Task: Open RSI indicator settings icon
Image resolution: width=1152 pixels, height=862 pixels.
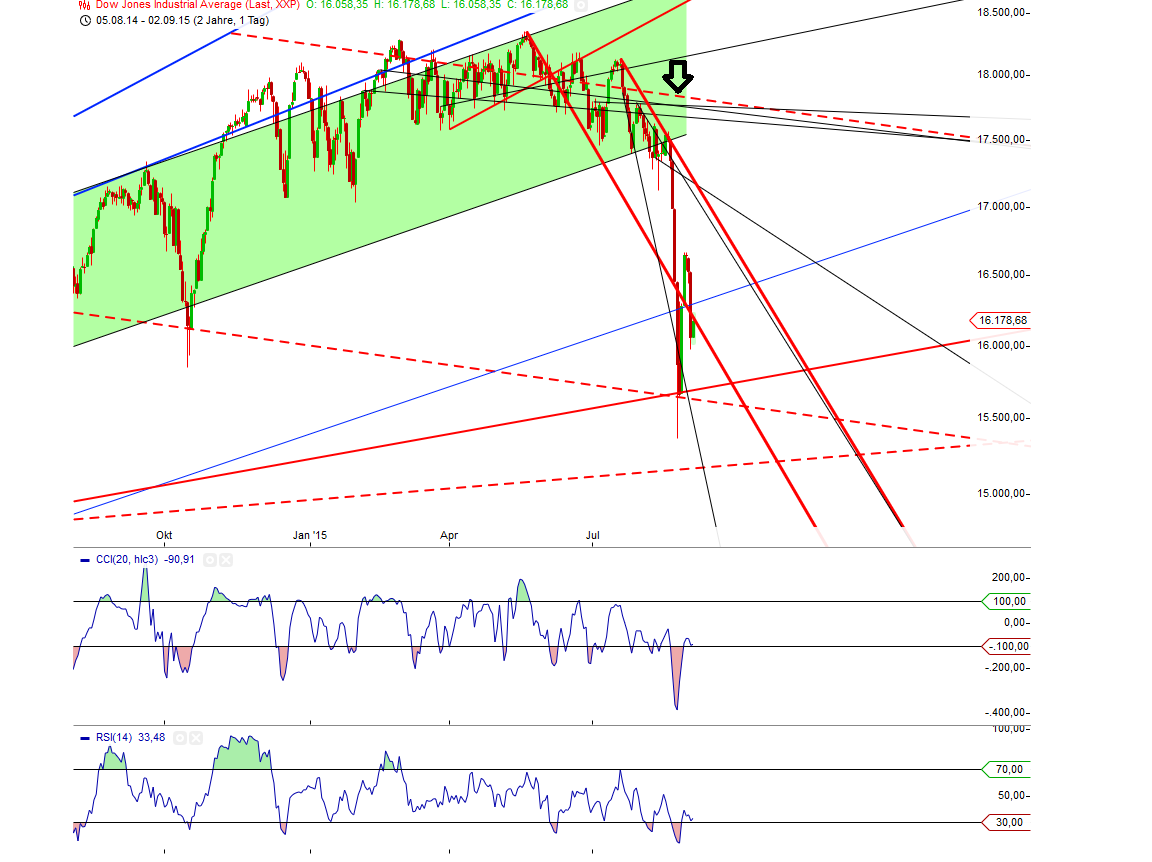Action: coord(179,737)
